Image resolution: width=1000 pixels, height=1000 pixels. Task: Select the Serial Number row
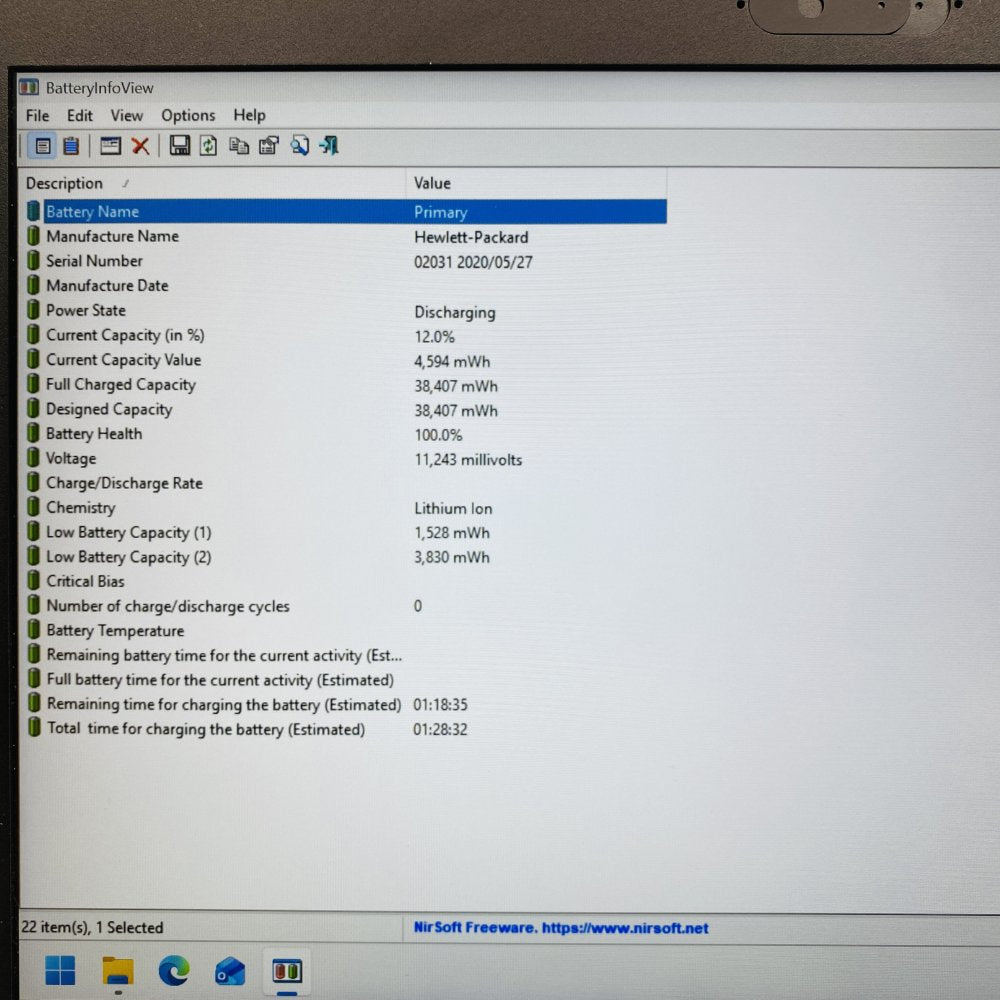click(x=346, y=261)
